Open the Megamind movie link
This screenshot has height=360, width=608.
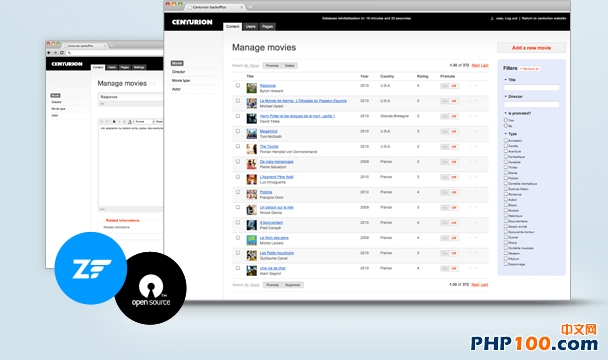pyautogui.click(x=268, y=131)
